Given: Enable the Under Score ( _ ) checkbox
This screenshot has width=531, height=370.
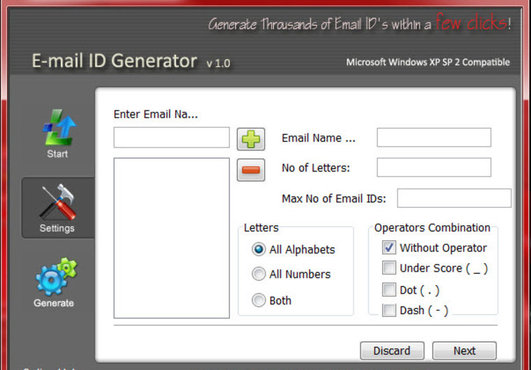Looking at the screenshot, I should (x=389, y=268).
